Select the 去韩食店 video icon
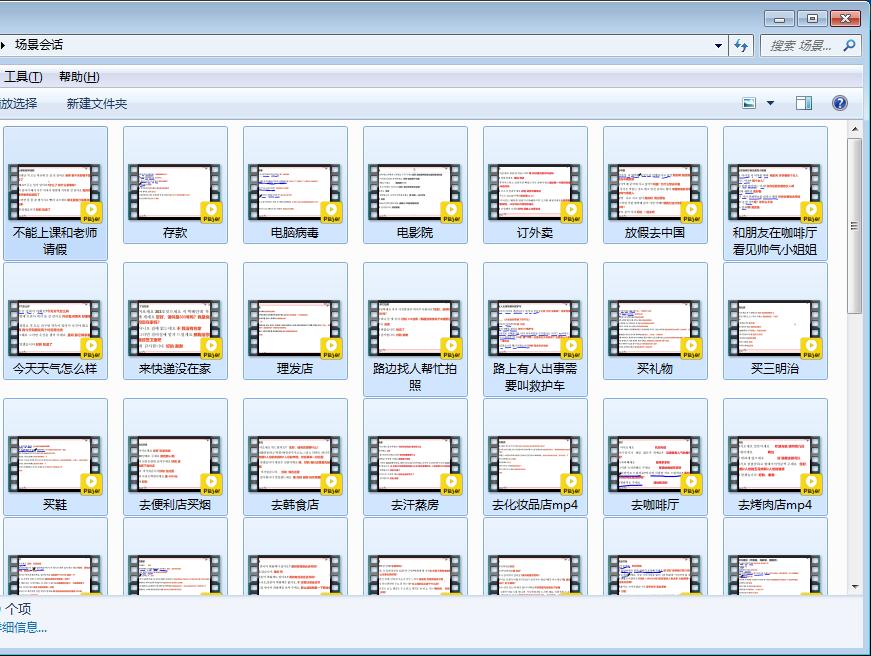The image size is (871, 656). click(295, 464)
